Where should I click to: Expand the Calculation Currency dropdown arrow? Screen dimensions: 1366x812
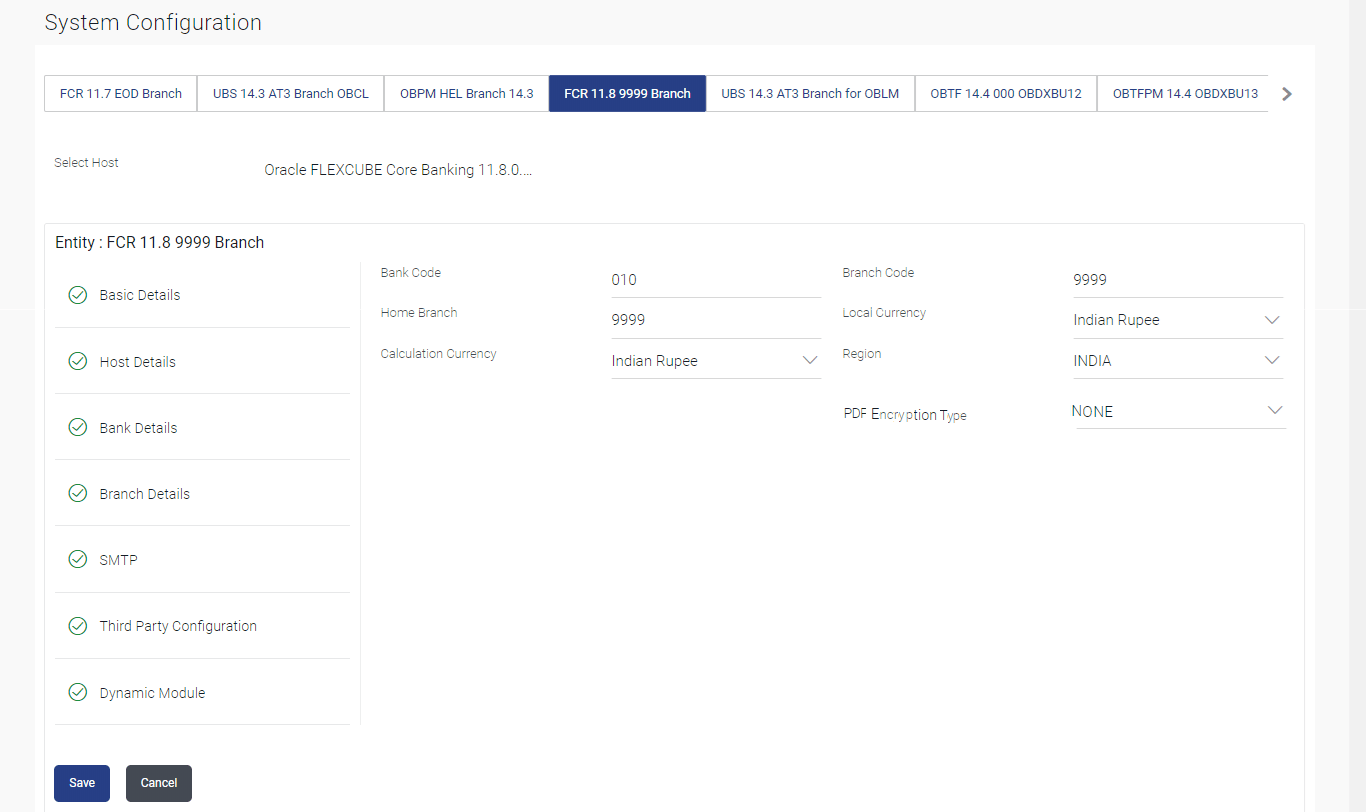pos(810,361)
